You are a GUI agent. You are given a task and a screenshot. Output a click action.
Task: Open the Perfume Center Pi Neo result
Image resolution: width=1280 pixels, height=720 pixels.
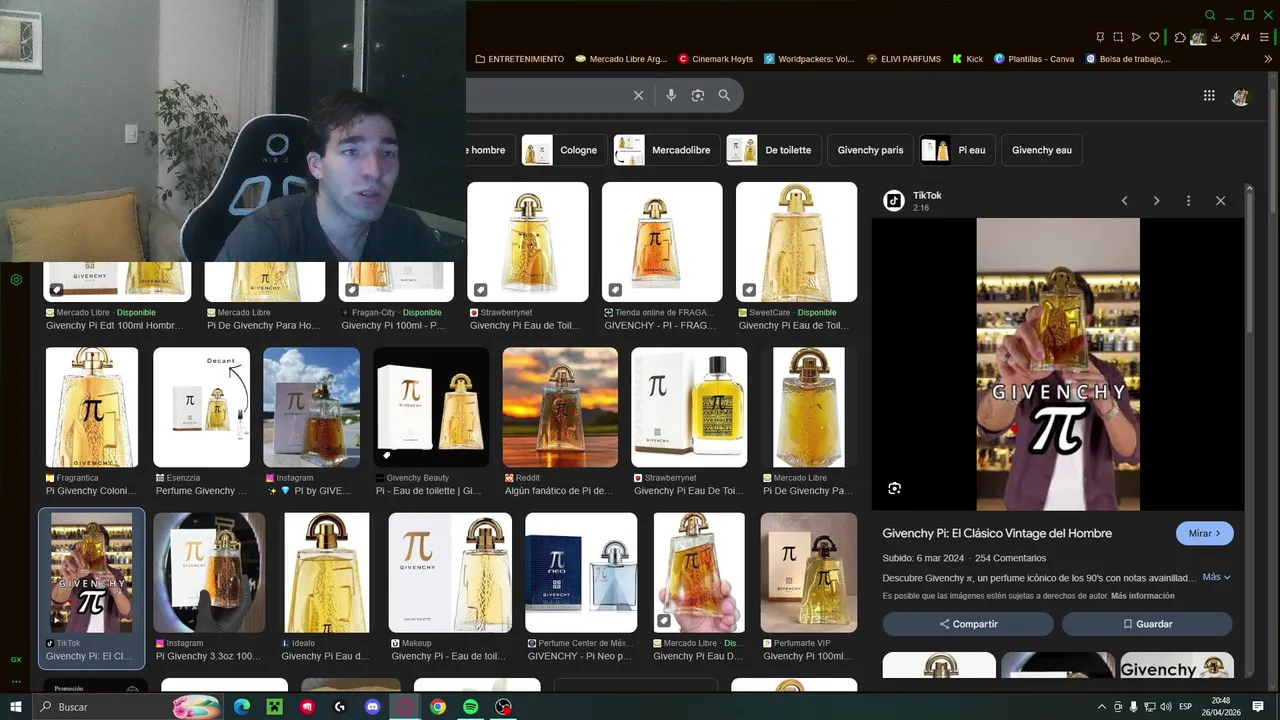click(x=581, y=573)
